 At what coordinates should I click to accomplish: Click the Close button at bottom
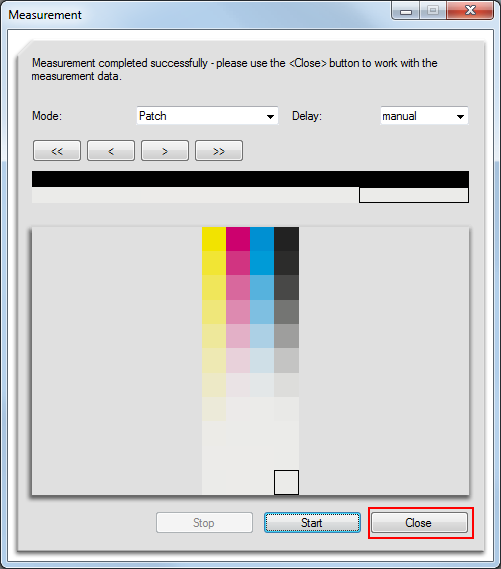419,523
